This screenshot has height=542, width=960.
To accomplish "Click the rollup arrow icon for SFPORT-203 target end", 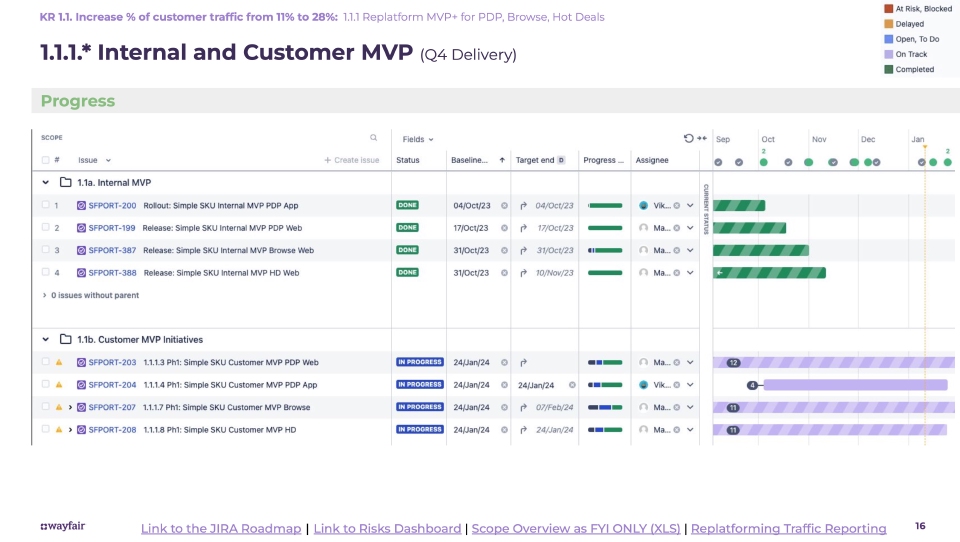I will click(x=523, y=363).
